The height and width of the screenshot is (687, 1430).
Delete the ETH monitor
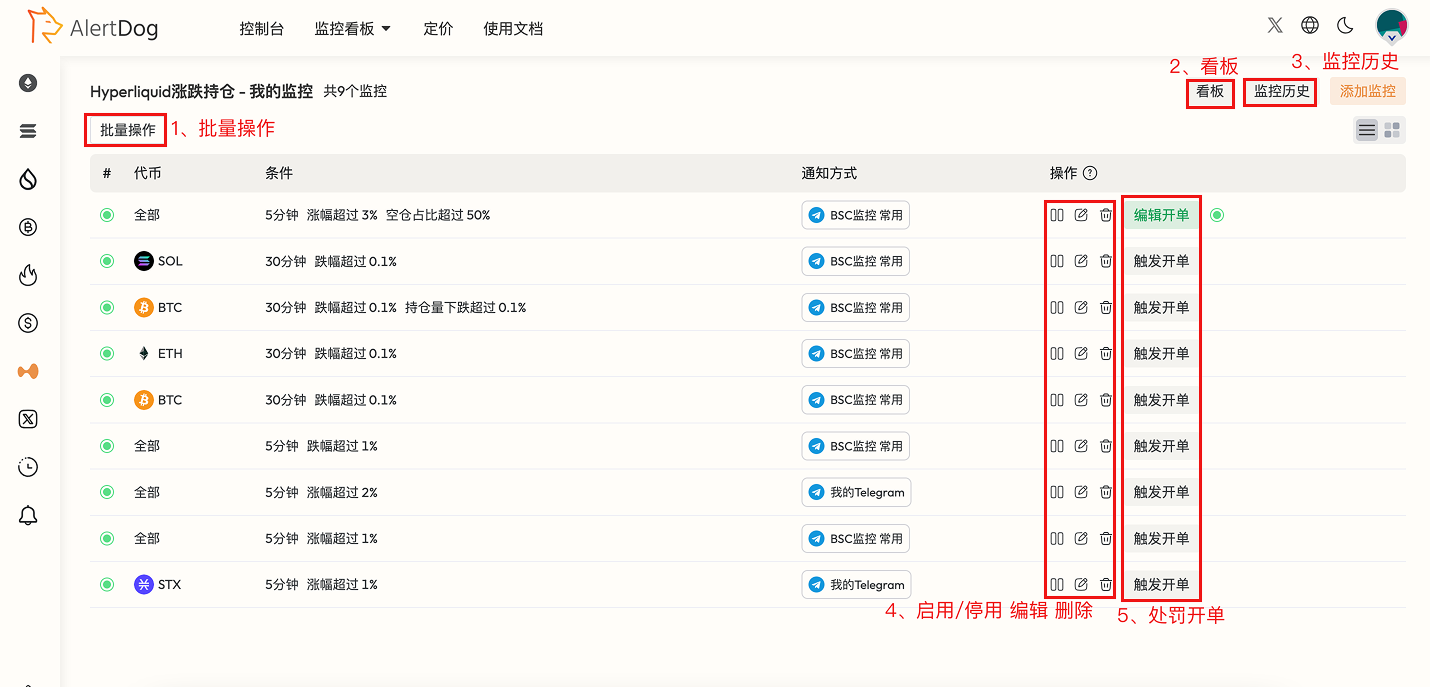(x=1106, y=353)
